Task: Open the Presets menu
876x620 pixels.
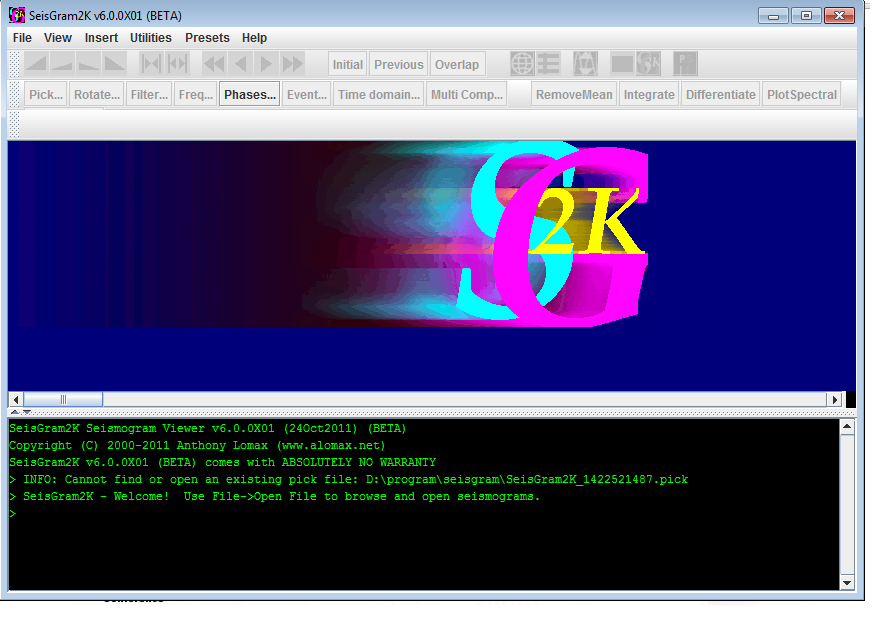Action: pyautogui.click(x=207, y=38)
